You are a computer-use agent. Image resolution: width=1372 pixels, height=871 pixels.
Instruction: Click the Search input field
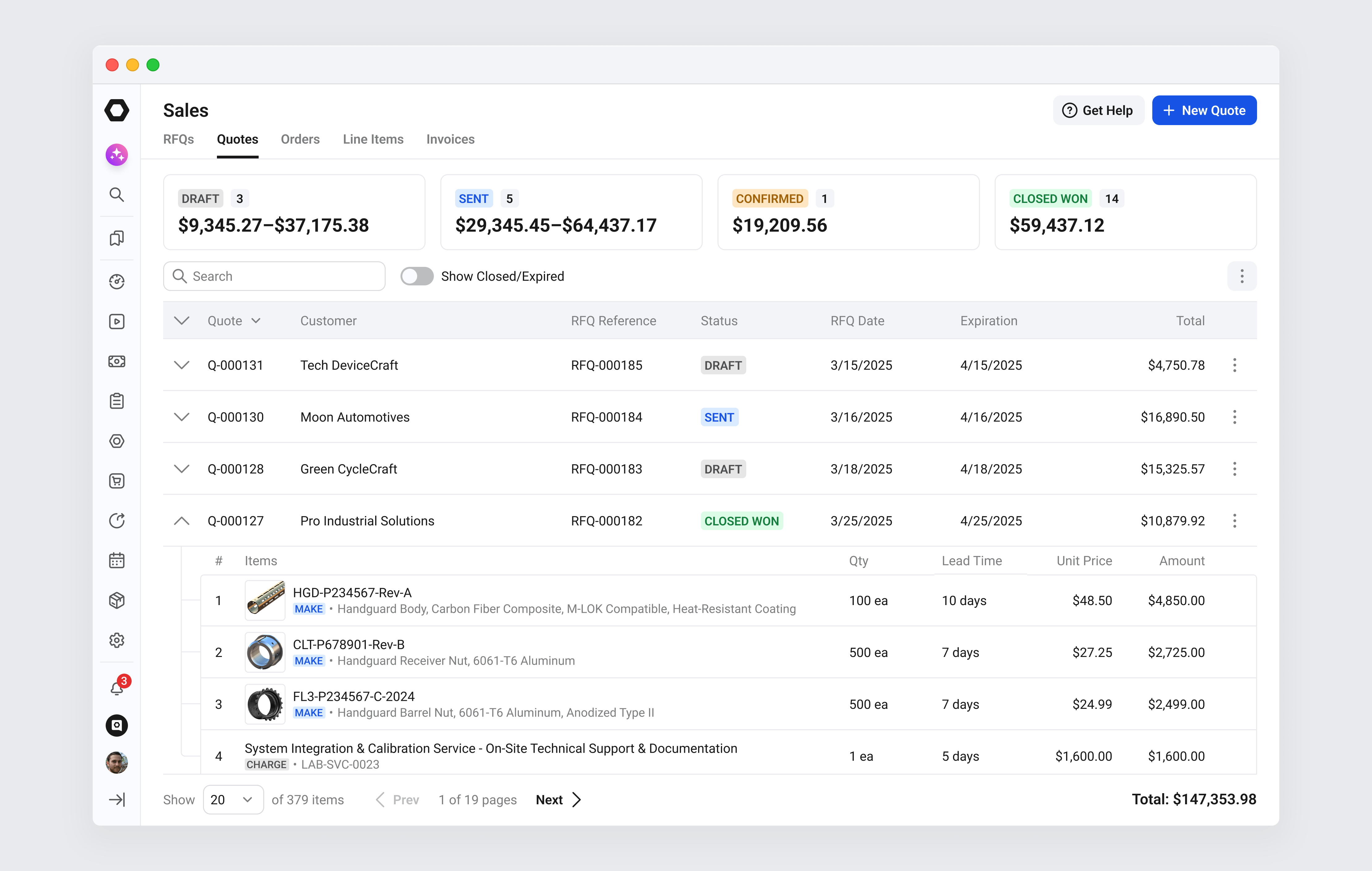point(274,276)
